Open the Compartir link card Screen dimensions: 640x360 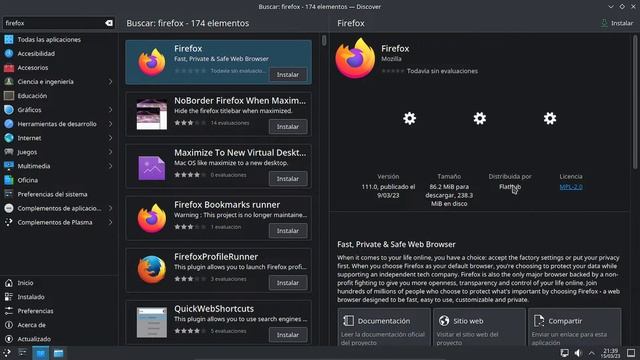tap(575, 327)
